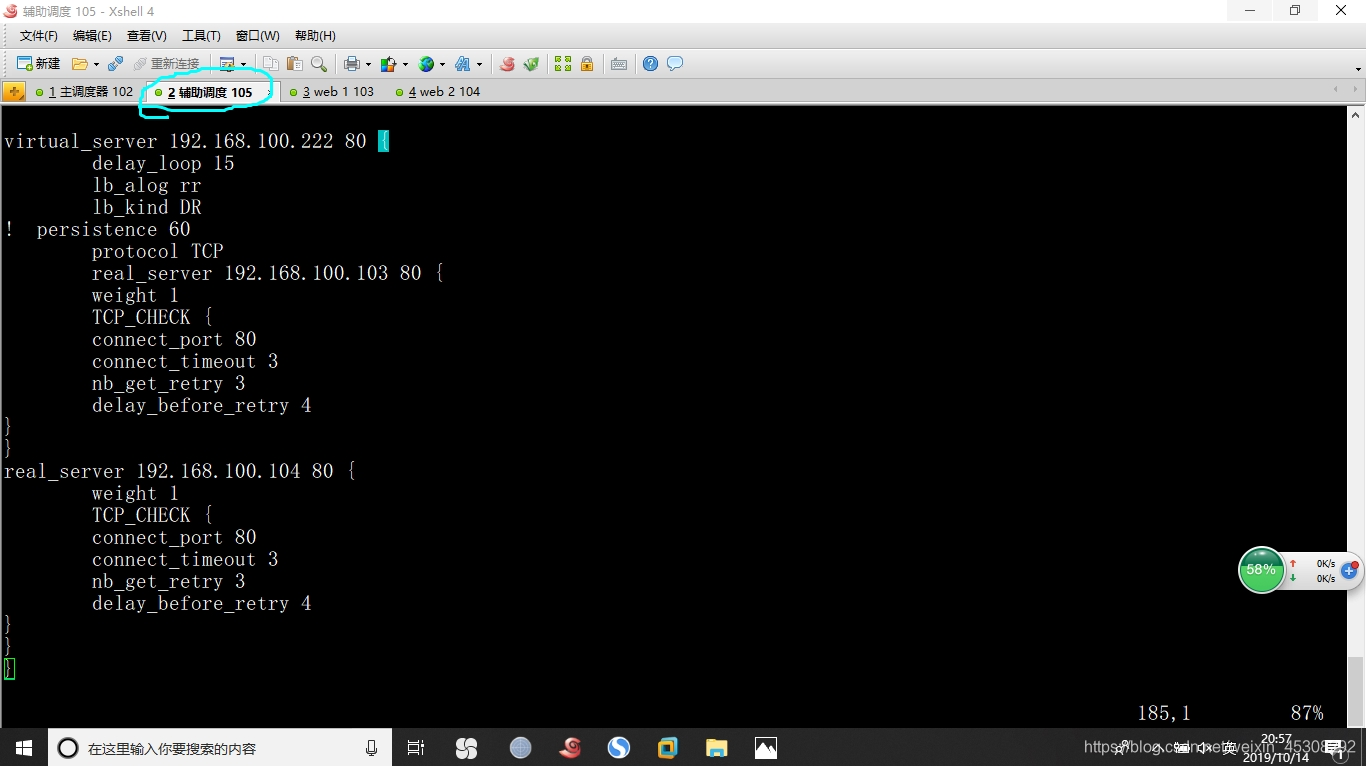Open the 文件(F) menu

click(39, 36)
